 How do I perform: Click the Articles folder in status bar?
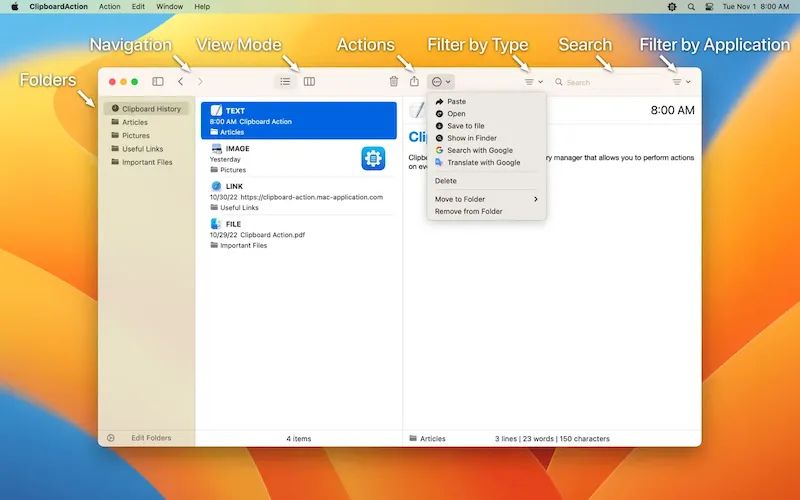tap(428, 438)
